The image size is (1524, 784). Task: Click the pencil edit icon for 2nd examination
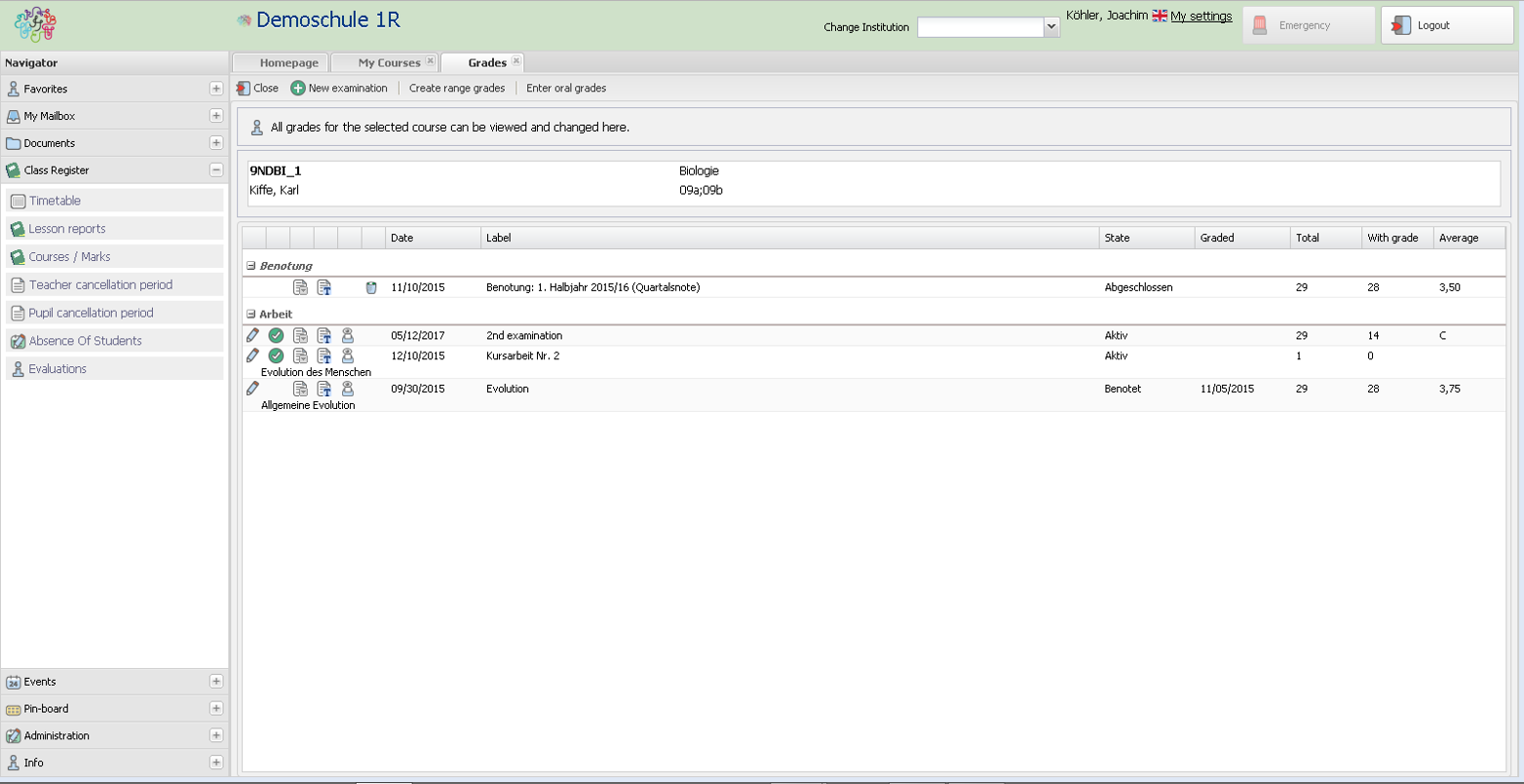[x=253, y=335]
